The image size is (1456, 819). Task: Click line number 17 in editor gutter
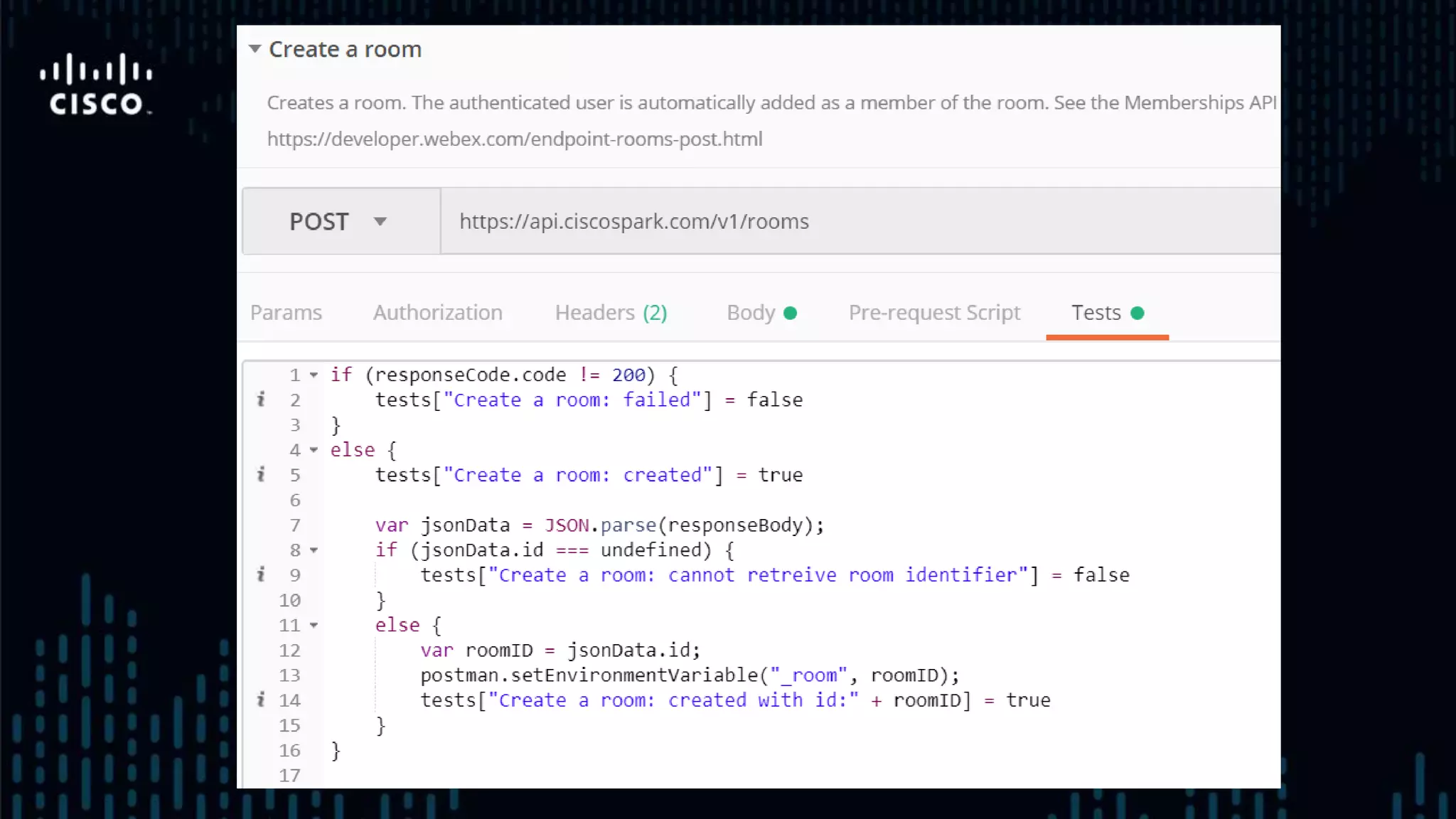tap(289, 775)
